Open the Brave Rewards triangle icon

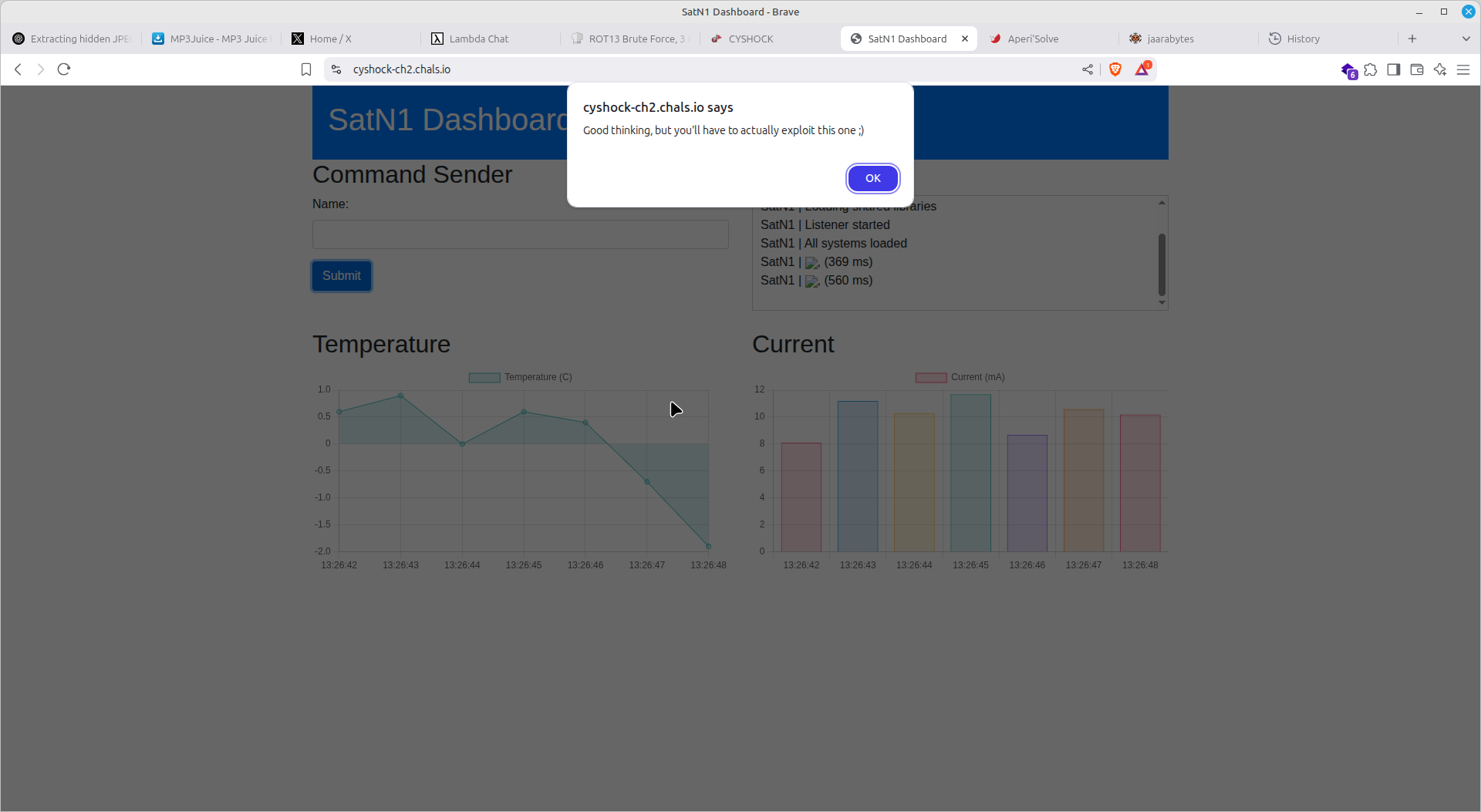[x=1142, y=69]
